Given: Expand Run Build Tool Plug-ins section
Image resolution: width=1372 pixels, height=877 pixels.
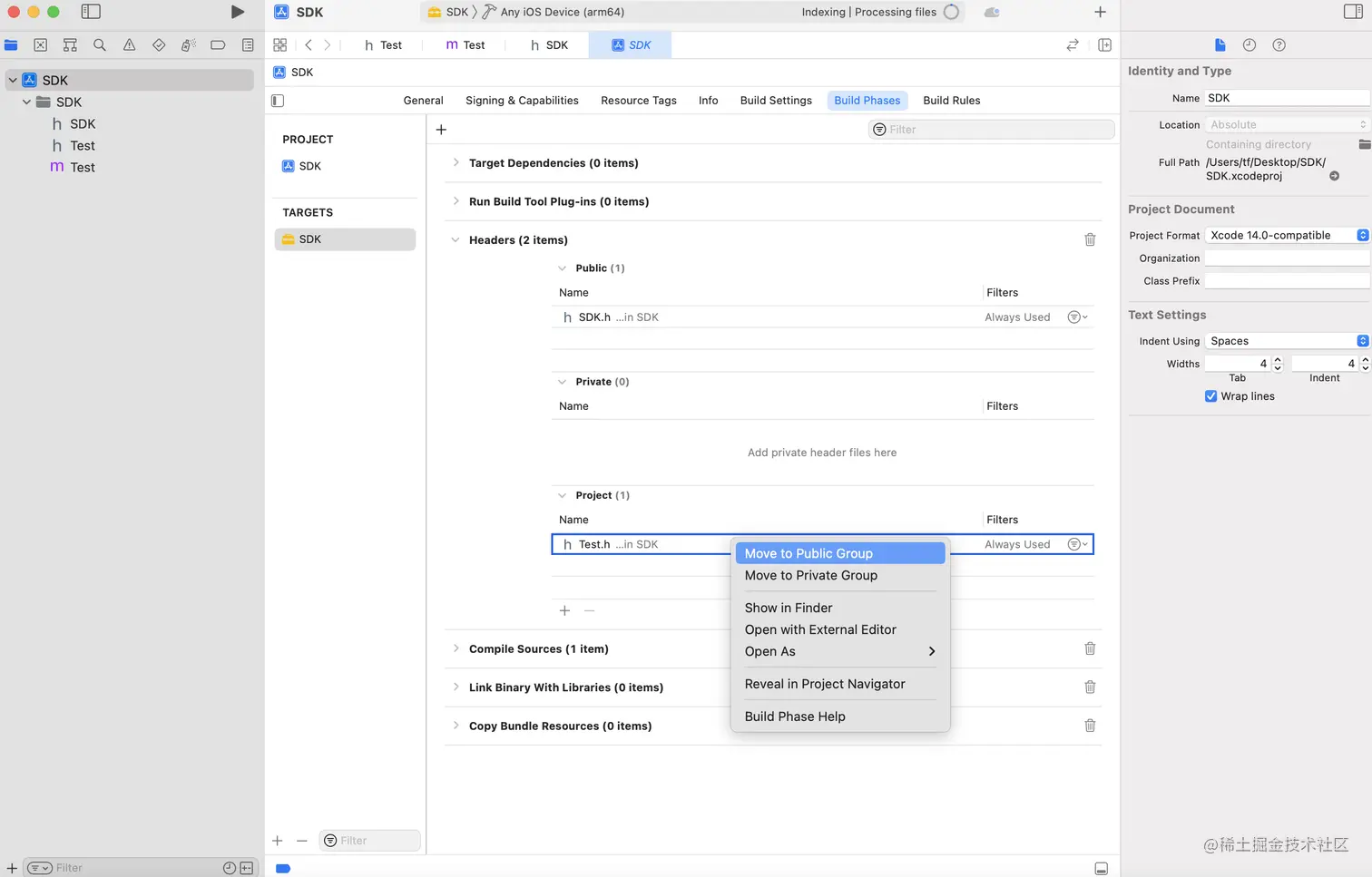Looking at the screenshot, I should click(x=456, y=201).
